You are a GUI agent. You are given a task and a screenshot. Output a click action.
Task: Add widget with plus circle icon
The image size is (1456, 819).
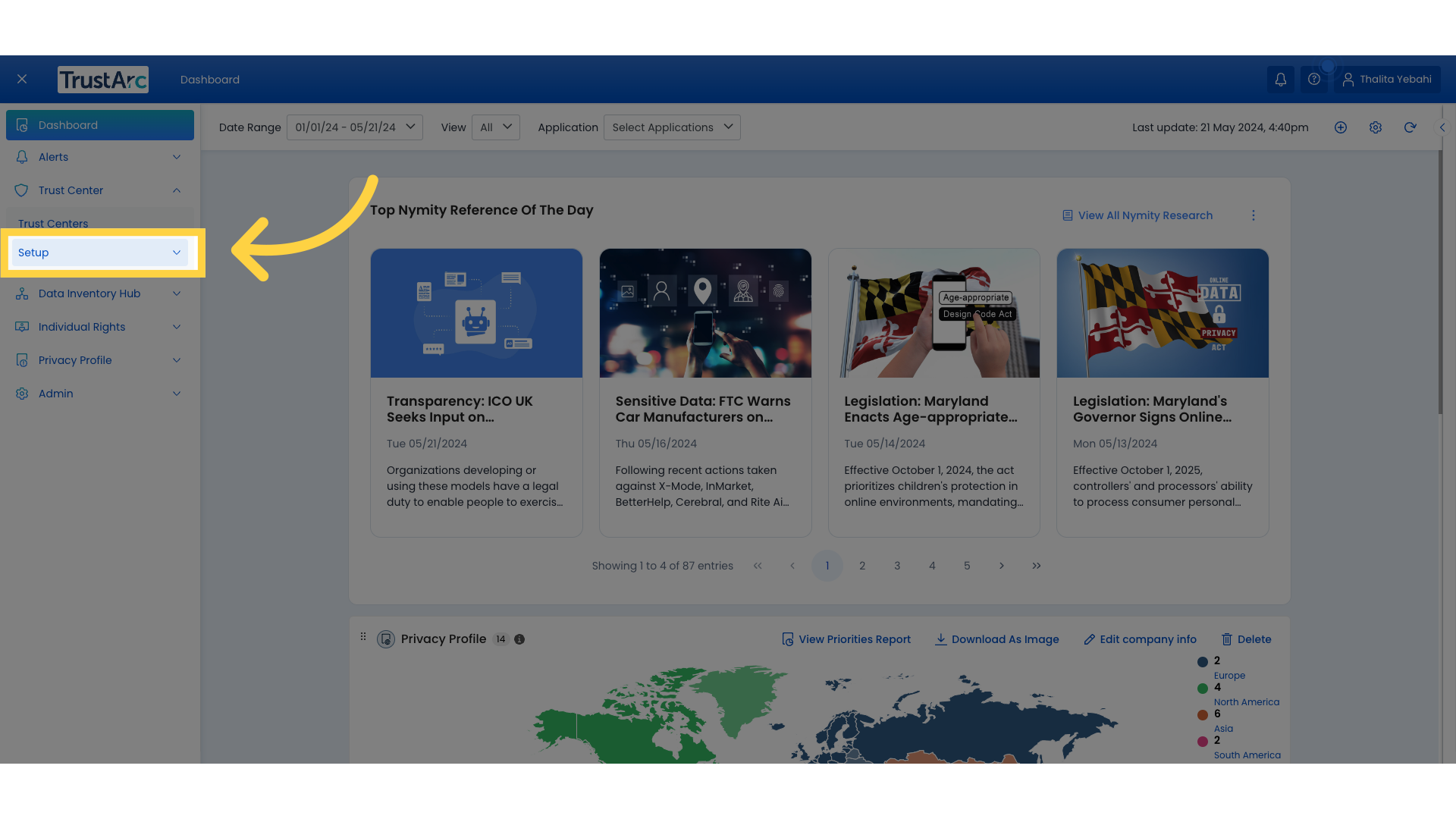pos(1341,127)
